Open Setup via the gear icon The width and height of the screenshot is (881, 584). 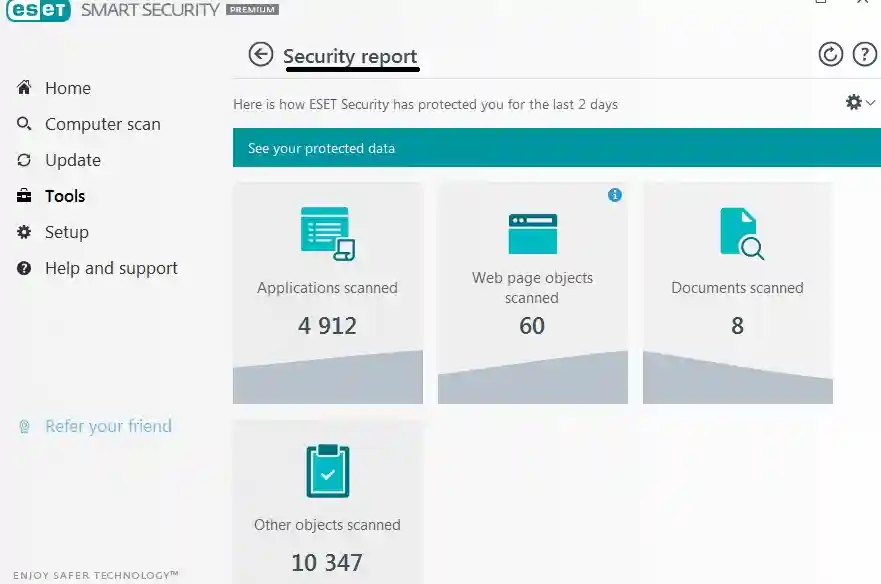click(x=23, y=232)
